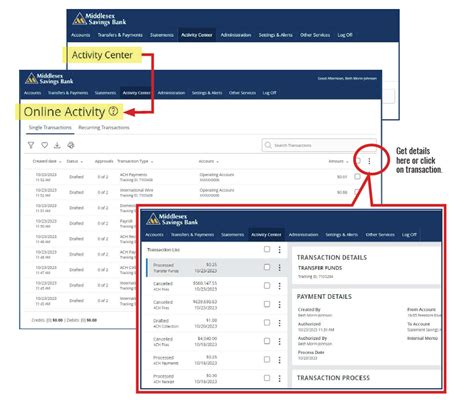Image resolution: width=474 pixels, height=404 pixels.
Task: Click the Middlesex Savings Bank logo in the back window
Action: 99,19
